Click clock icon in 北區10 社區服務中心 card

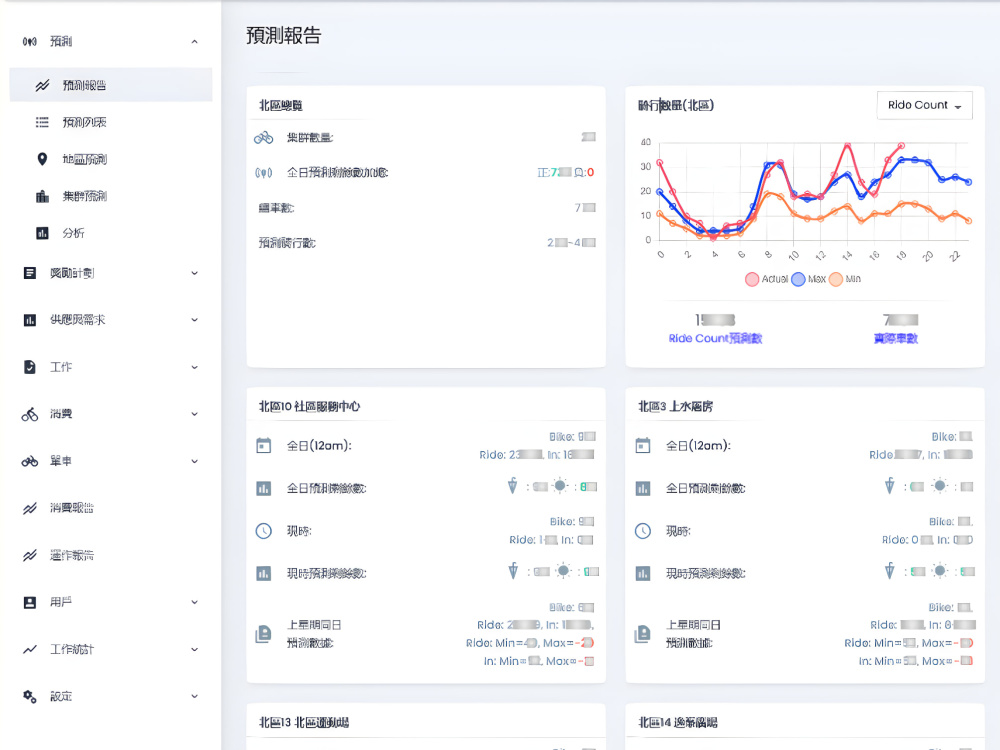point(263,531)
